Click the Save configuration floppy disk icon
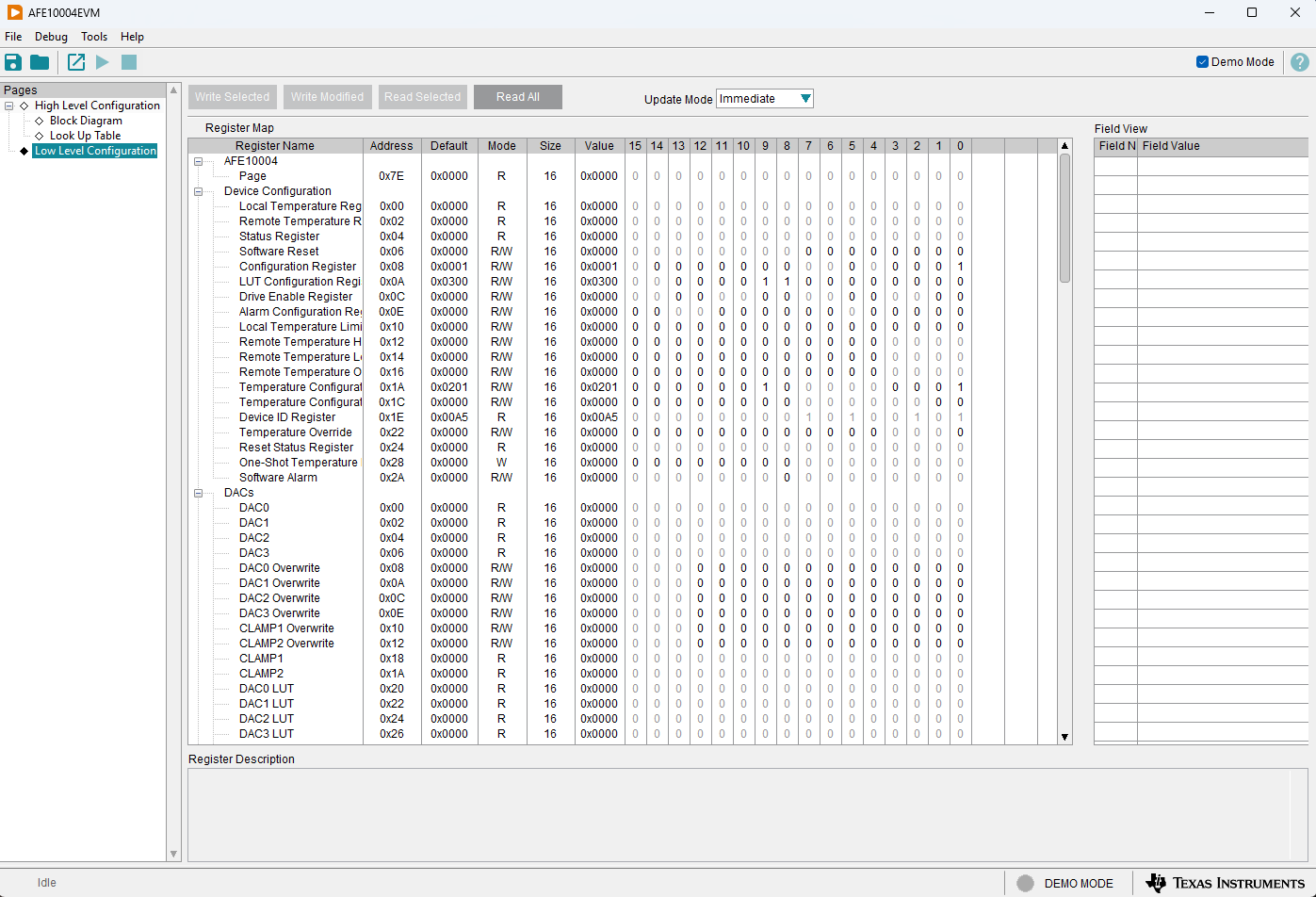The image size is (1316, 897). [13, 62]
